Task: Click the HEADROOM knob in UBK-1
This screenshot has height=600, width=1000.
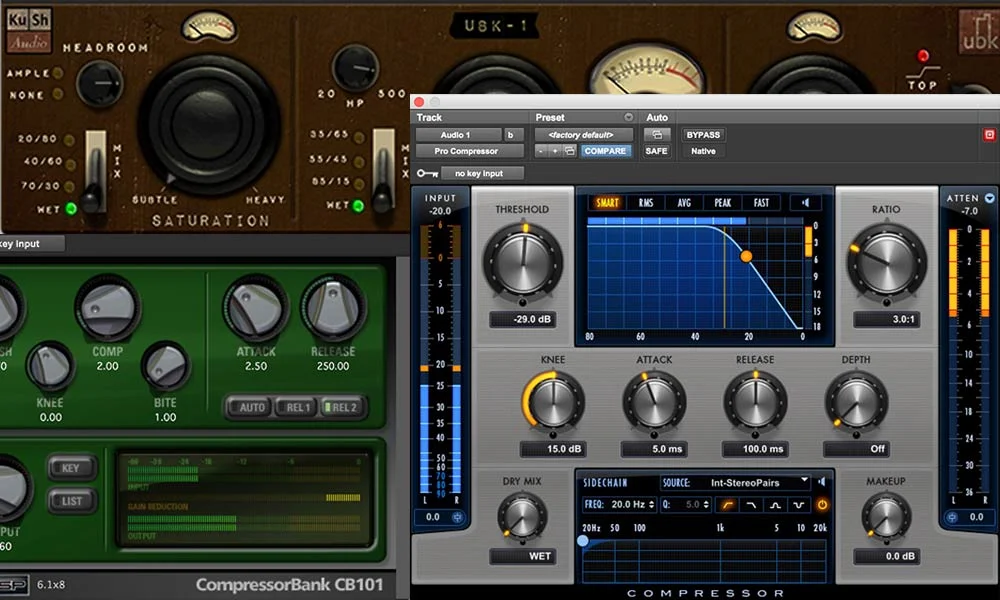Action: point(99,84)
